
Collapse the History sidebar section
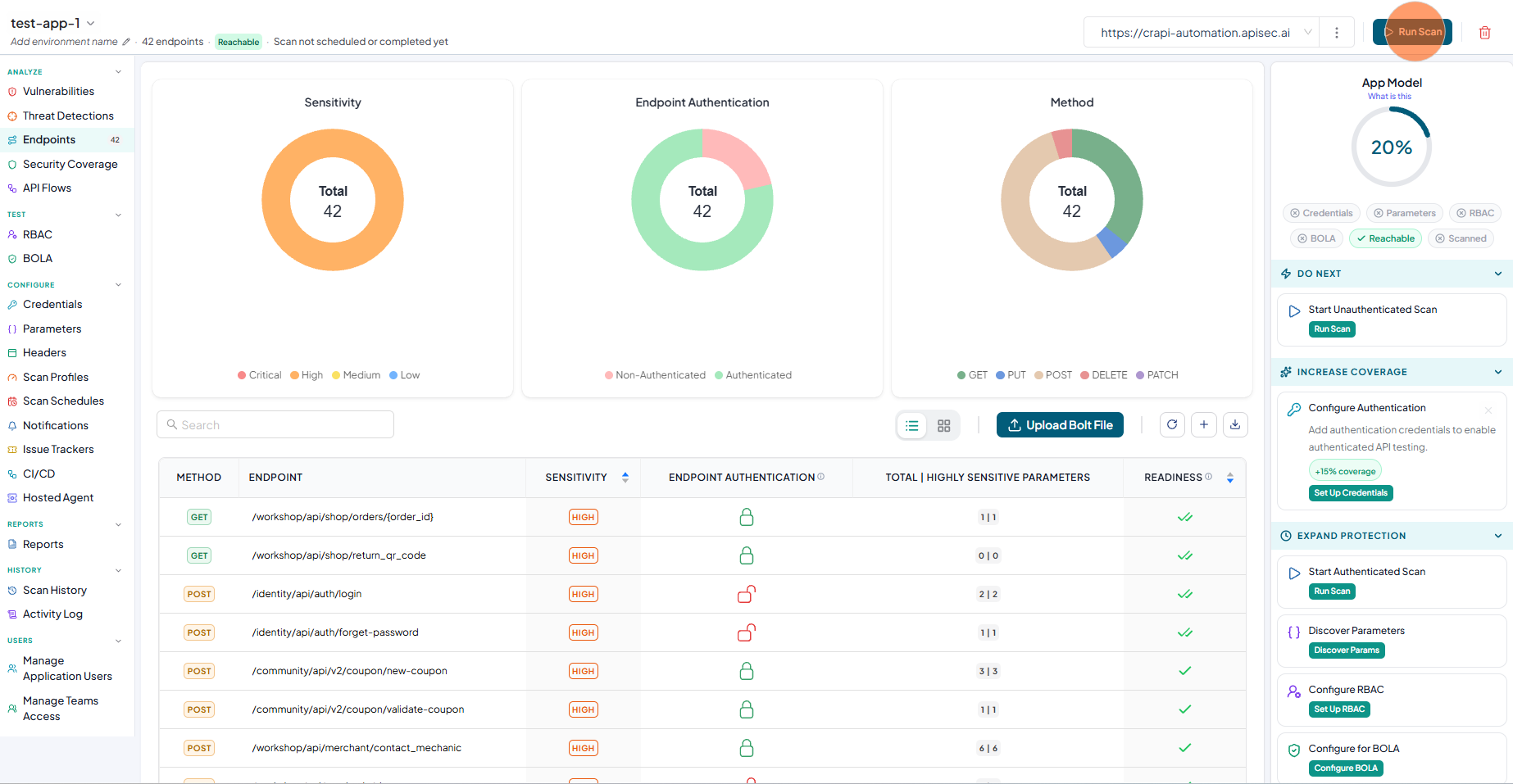[x=118, y=570]
